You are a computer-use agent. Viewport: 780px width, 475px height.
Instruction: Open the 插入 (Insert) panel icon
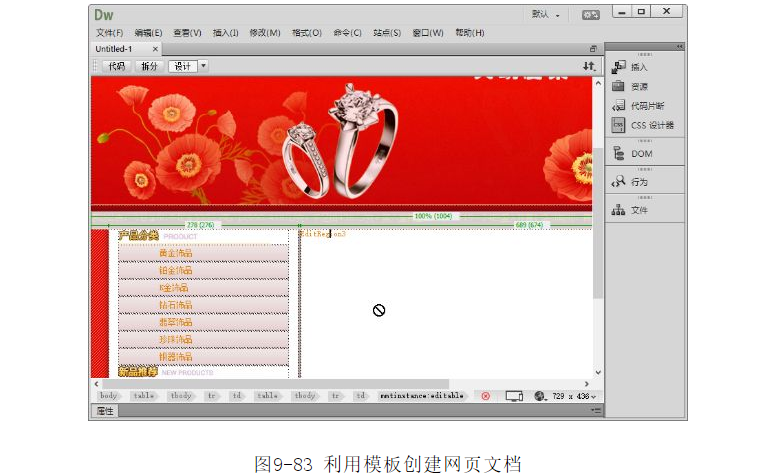pos(619,67)
